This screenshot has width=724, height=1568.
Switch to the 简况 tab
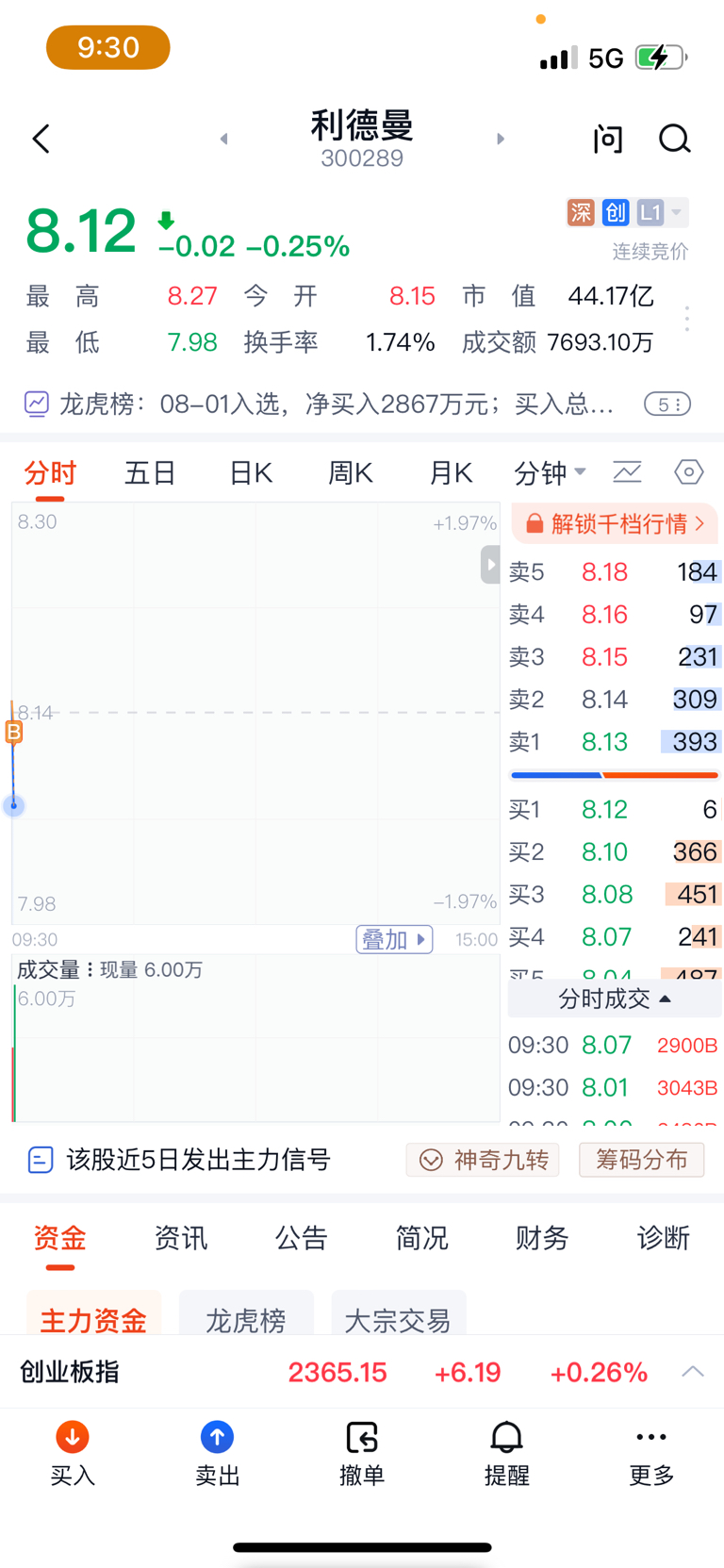point(421,1238)
